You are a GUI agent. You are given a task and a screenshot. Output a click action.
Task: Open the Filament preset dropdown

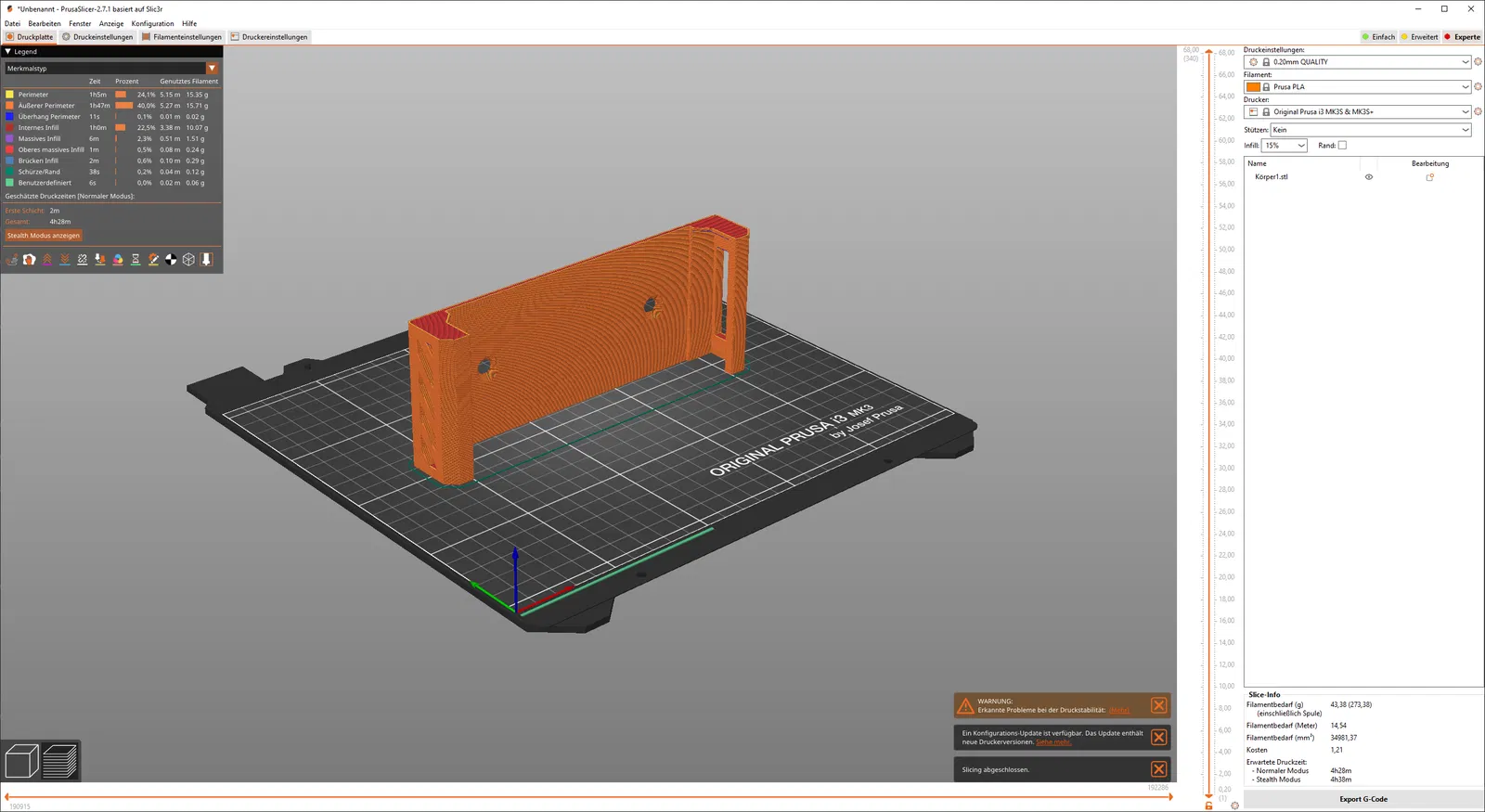click(1358, 87)
